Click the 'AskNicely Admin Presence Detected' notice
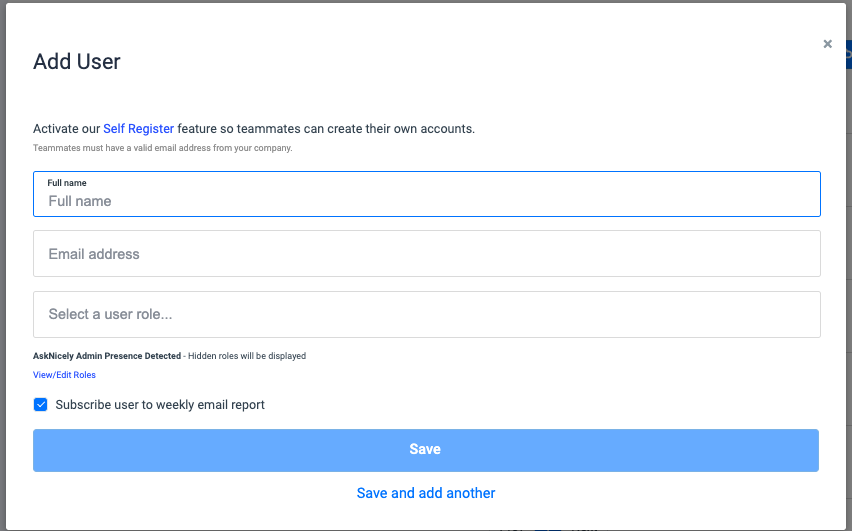 107,356
